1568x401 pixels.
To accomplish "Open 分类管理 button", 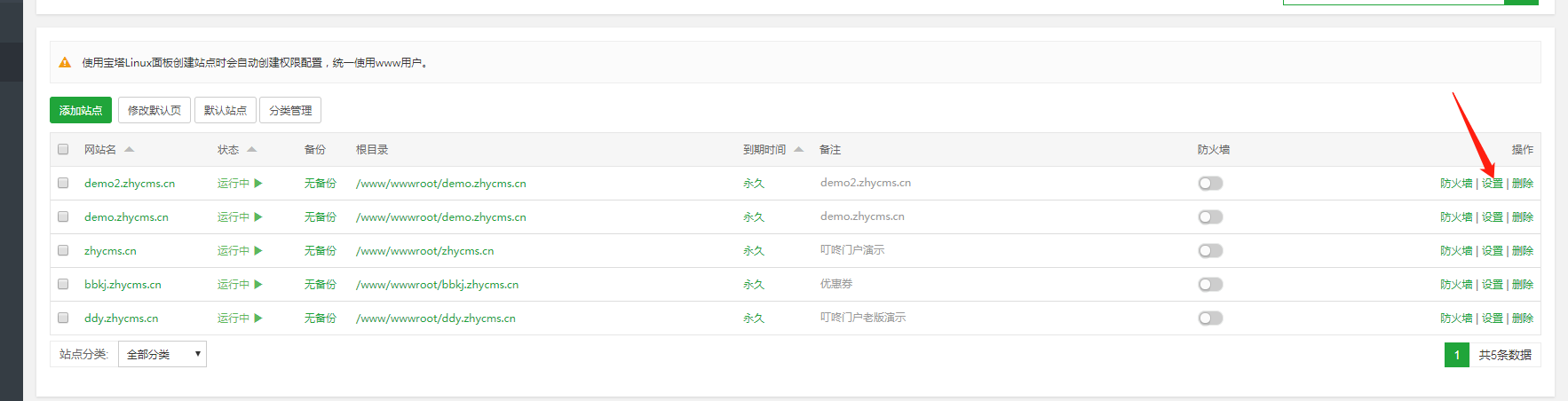I will (290, 111).
